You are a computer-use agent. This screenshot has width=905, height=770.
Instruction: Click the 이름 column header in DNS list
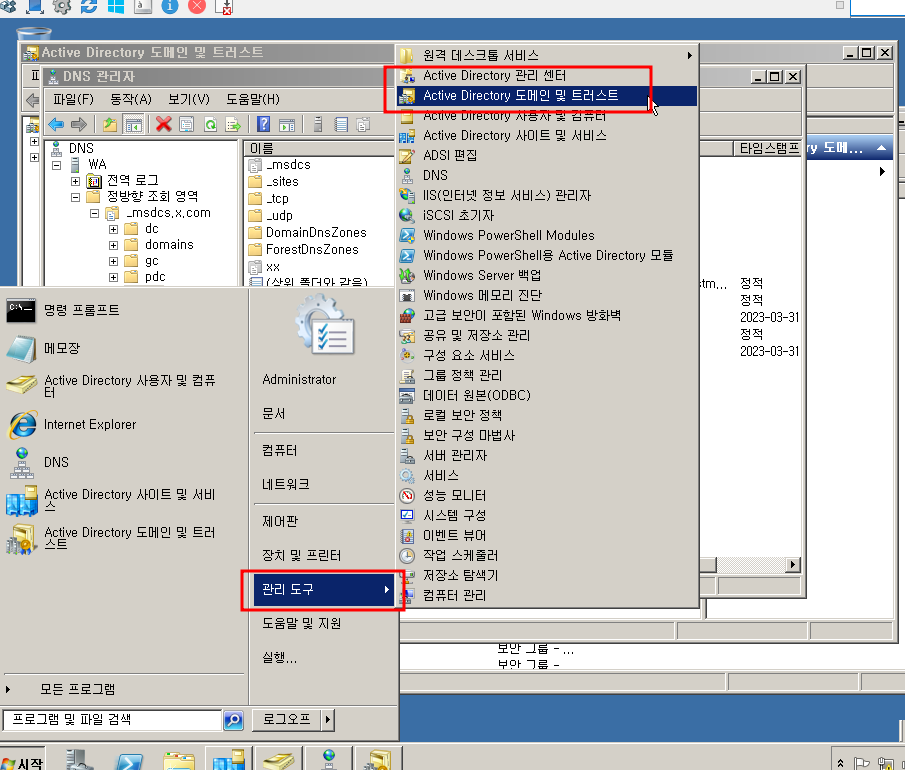click(319, 148)
